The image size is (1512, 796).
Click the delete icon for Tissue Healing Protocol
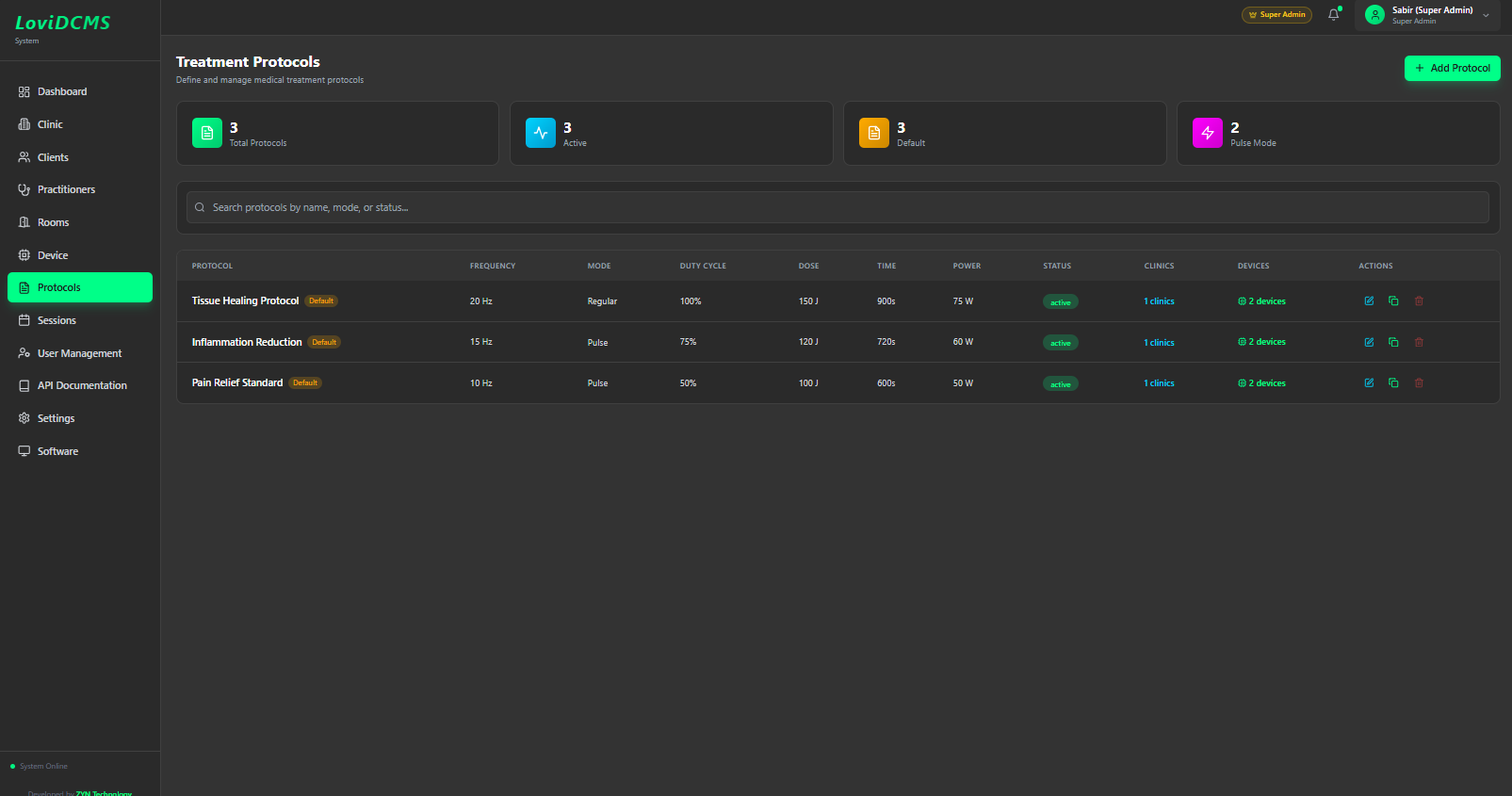coord(1419,301)
